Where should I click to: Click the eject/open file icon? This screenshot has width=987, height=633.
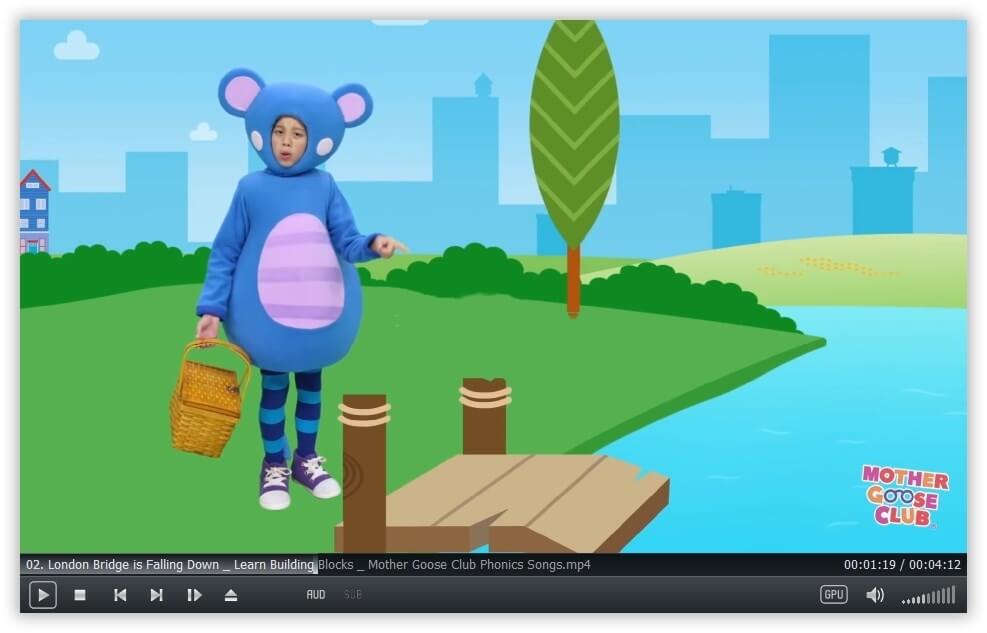(x=231, y=595)
